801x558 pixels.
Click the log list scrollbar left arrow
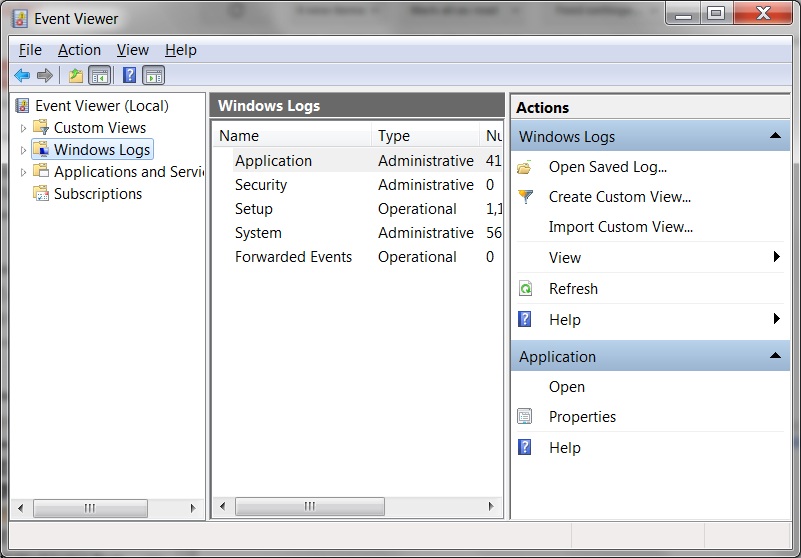coord(222,506)
